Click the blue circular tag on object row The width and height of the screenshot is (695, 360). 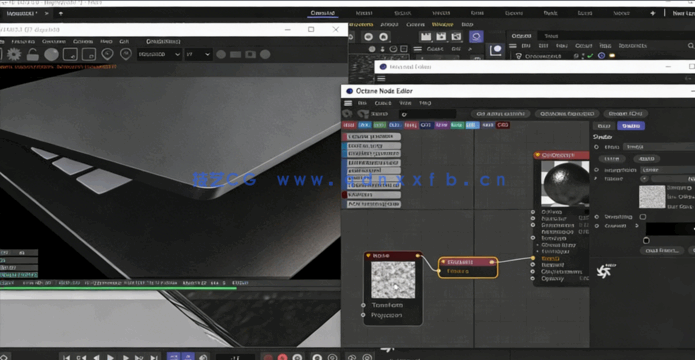click(601, 56)
